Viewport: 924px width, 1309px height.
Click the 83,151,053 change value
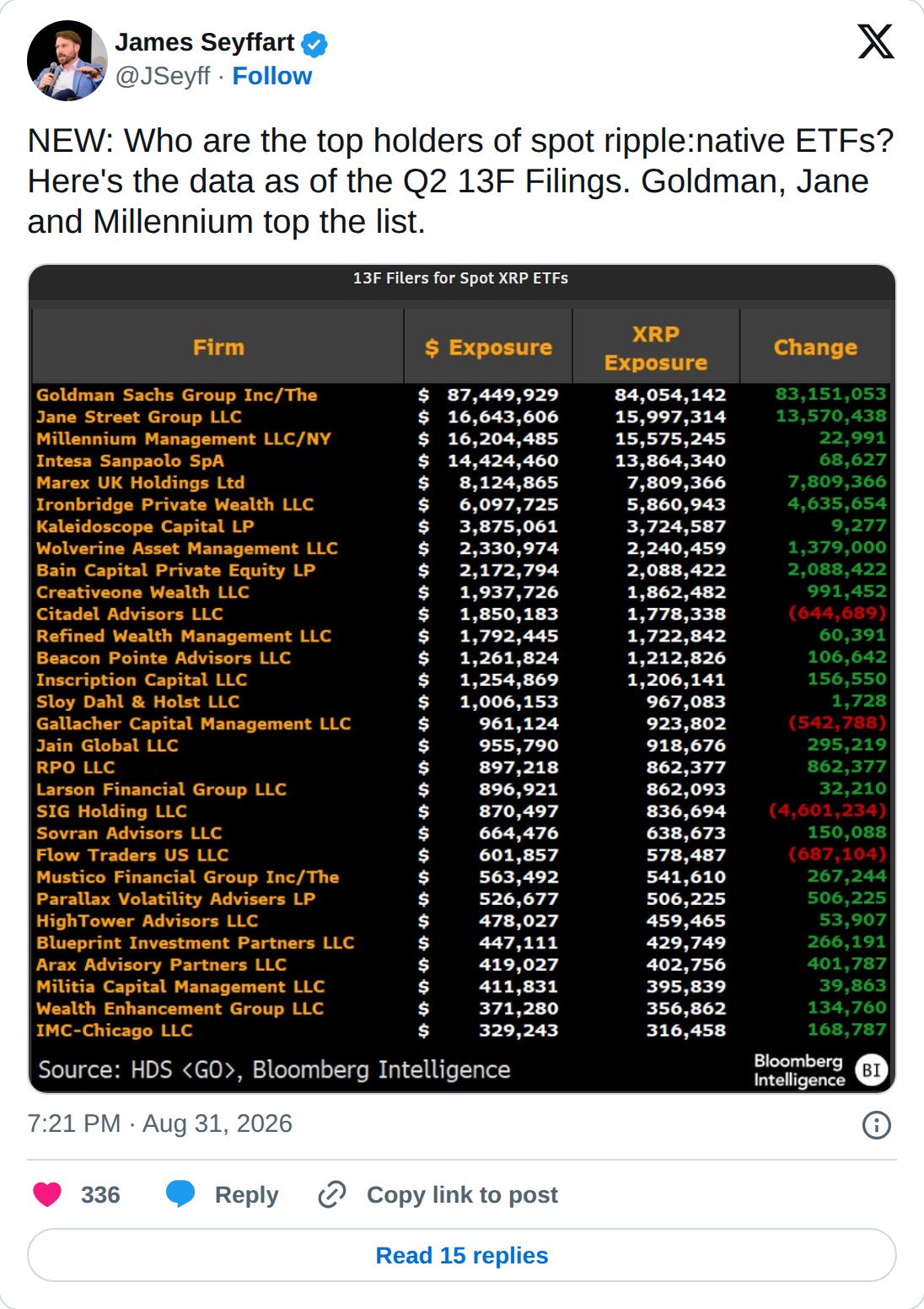click(831, 394)
